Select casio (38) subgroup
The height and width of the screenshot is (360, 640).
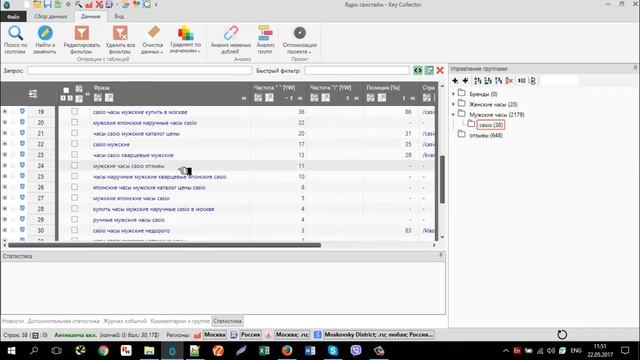[491, 125]
